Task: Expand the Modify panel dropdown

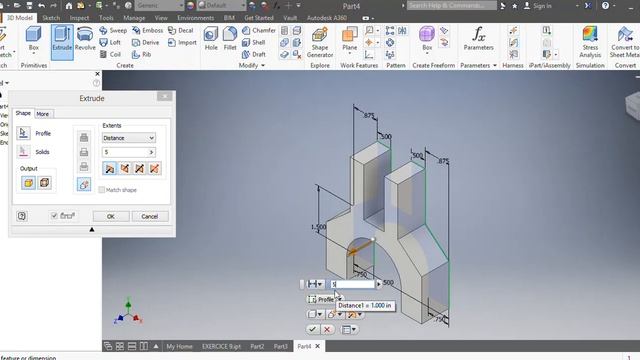Action: coord(263,65)
